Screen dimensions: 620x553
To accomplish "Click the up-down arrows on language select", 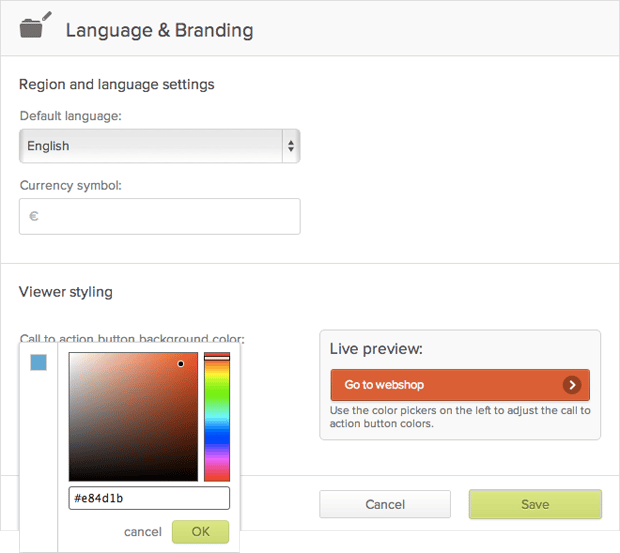I will coord(291,146).
